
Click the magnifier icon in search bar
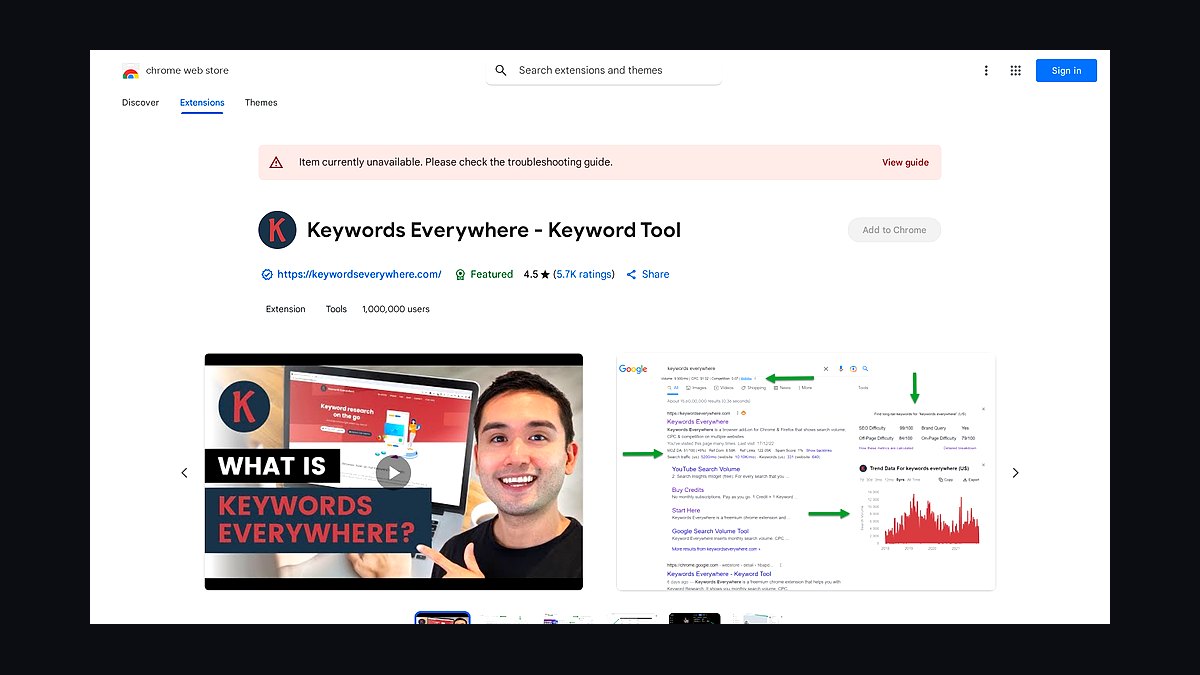pyautogui.click(x=501, y=71)
